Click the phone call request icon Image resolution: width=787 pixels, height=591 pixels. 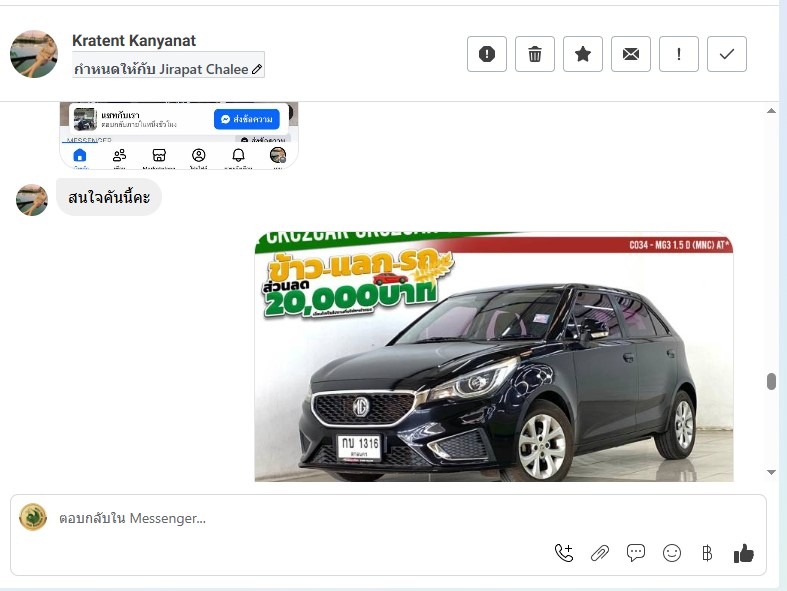pos(564,553)
